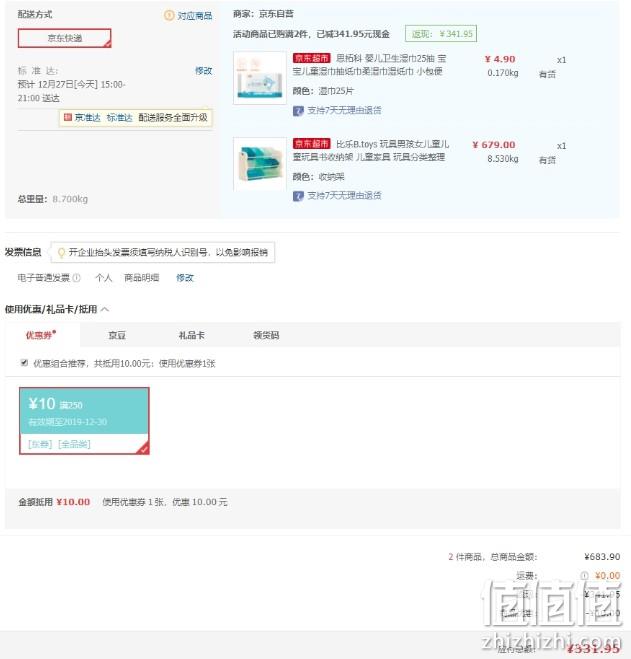Toggle 优惠组合推荐 checkbox
Image resolution: width=631 pixels, height=659 pixels.
24,363
